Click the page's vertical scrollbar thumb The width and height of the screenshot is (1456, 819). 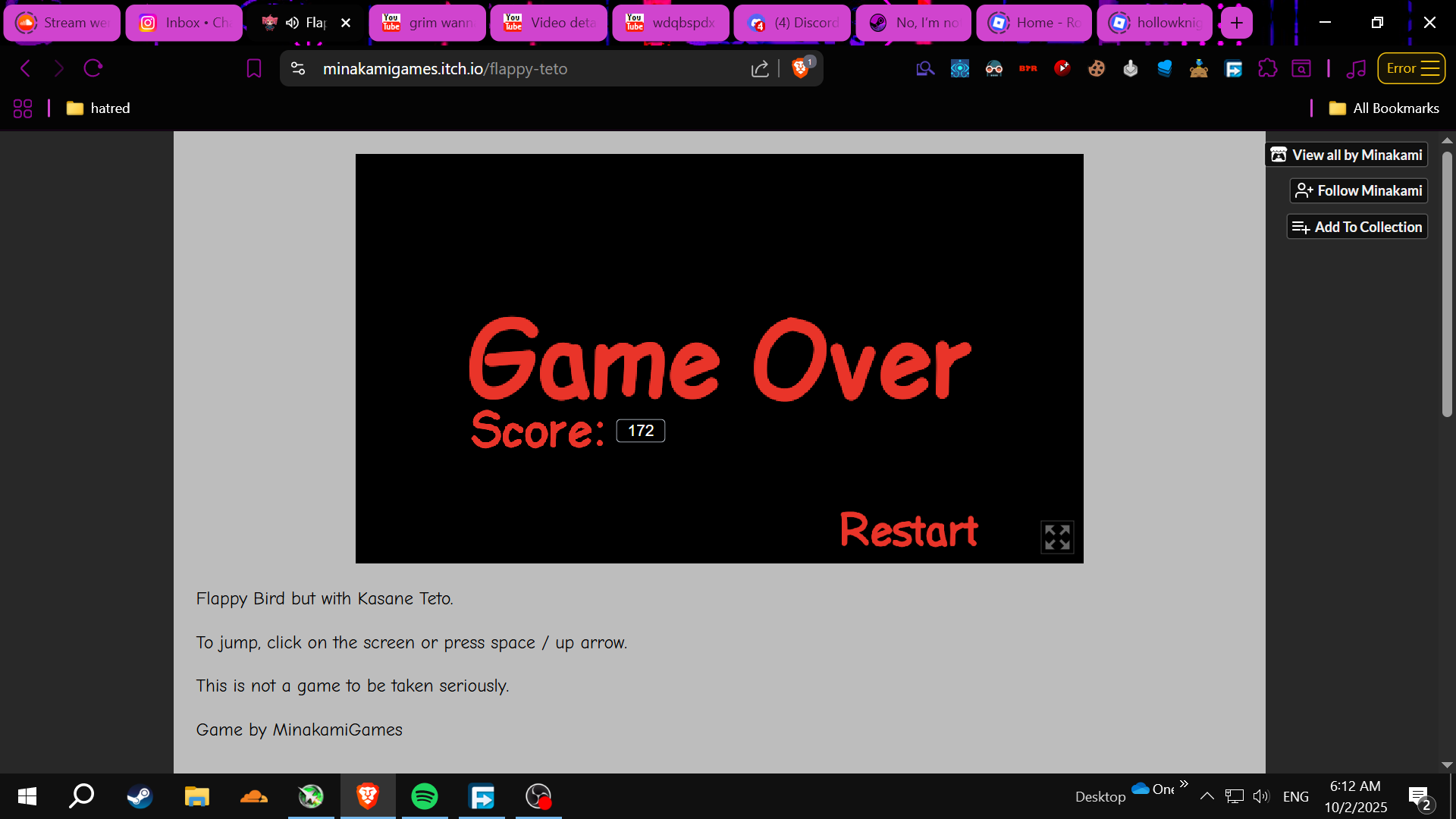1447,284
